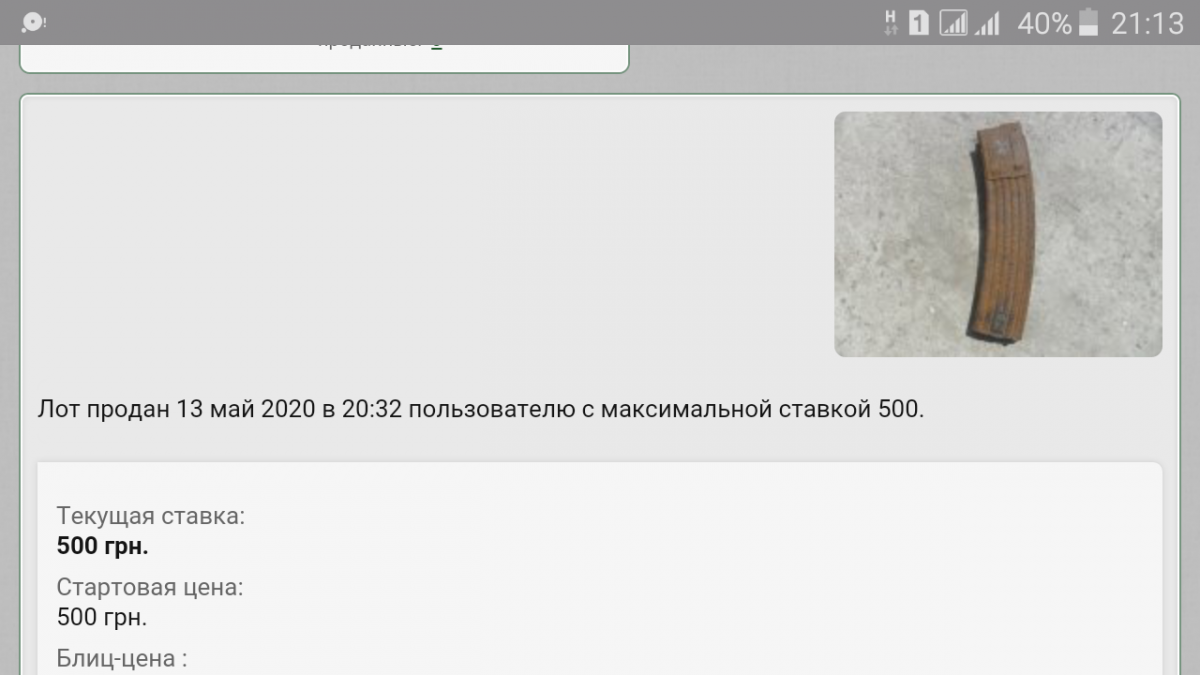Follow the underlined link in top card
The height and width of the screenshot is (675, 1200).
click(x=437, y=44)
